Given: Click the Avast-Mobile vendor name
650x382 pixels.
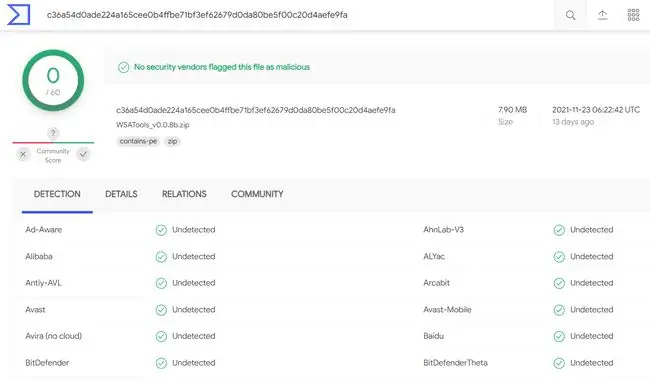Looking at the screenshot, I should (447, 309).
